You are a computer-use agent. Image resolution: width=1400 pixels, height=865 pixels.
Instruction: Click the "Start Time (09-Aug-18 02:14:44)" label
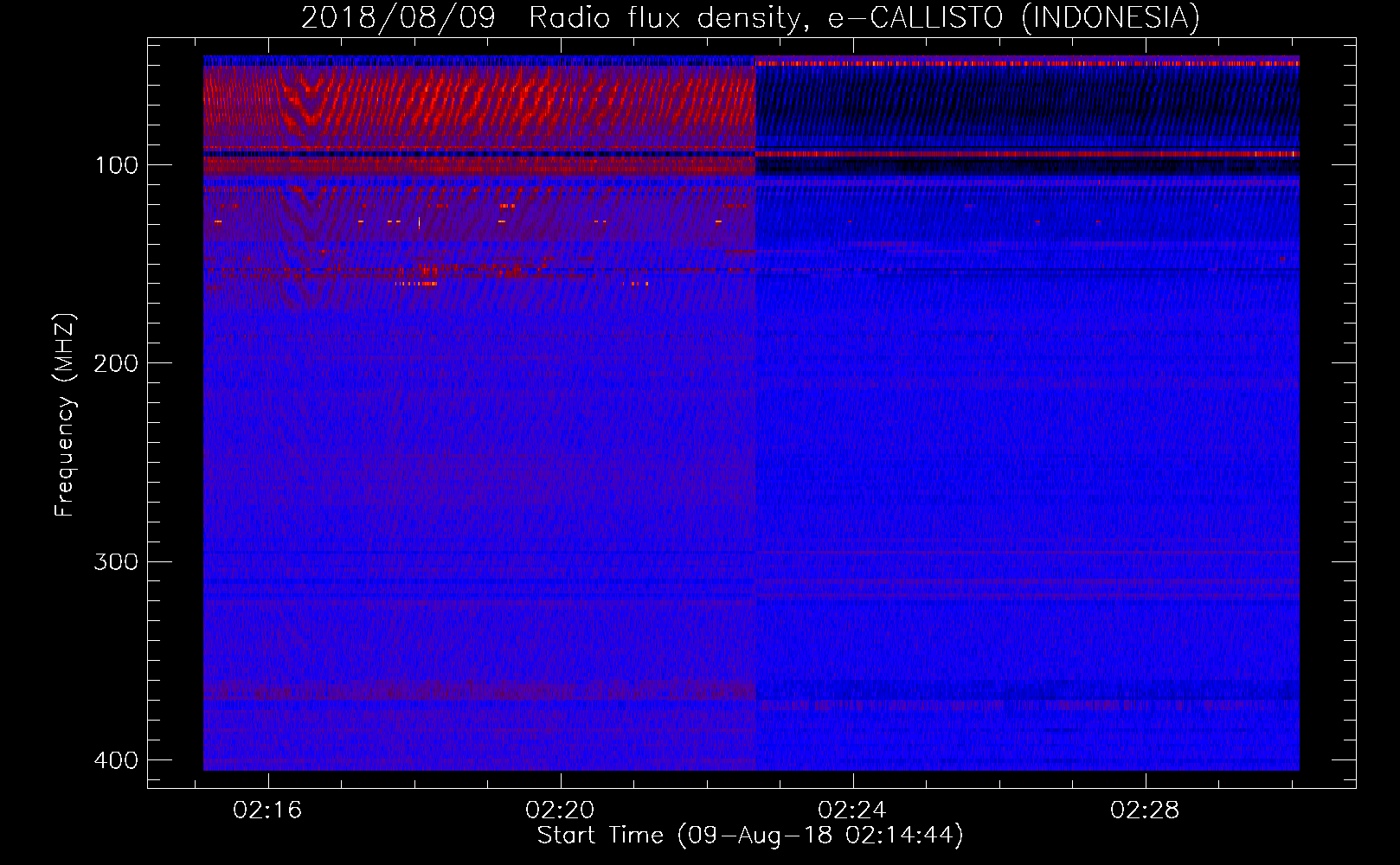point(750,836)
